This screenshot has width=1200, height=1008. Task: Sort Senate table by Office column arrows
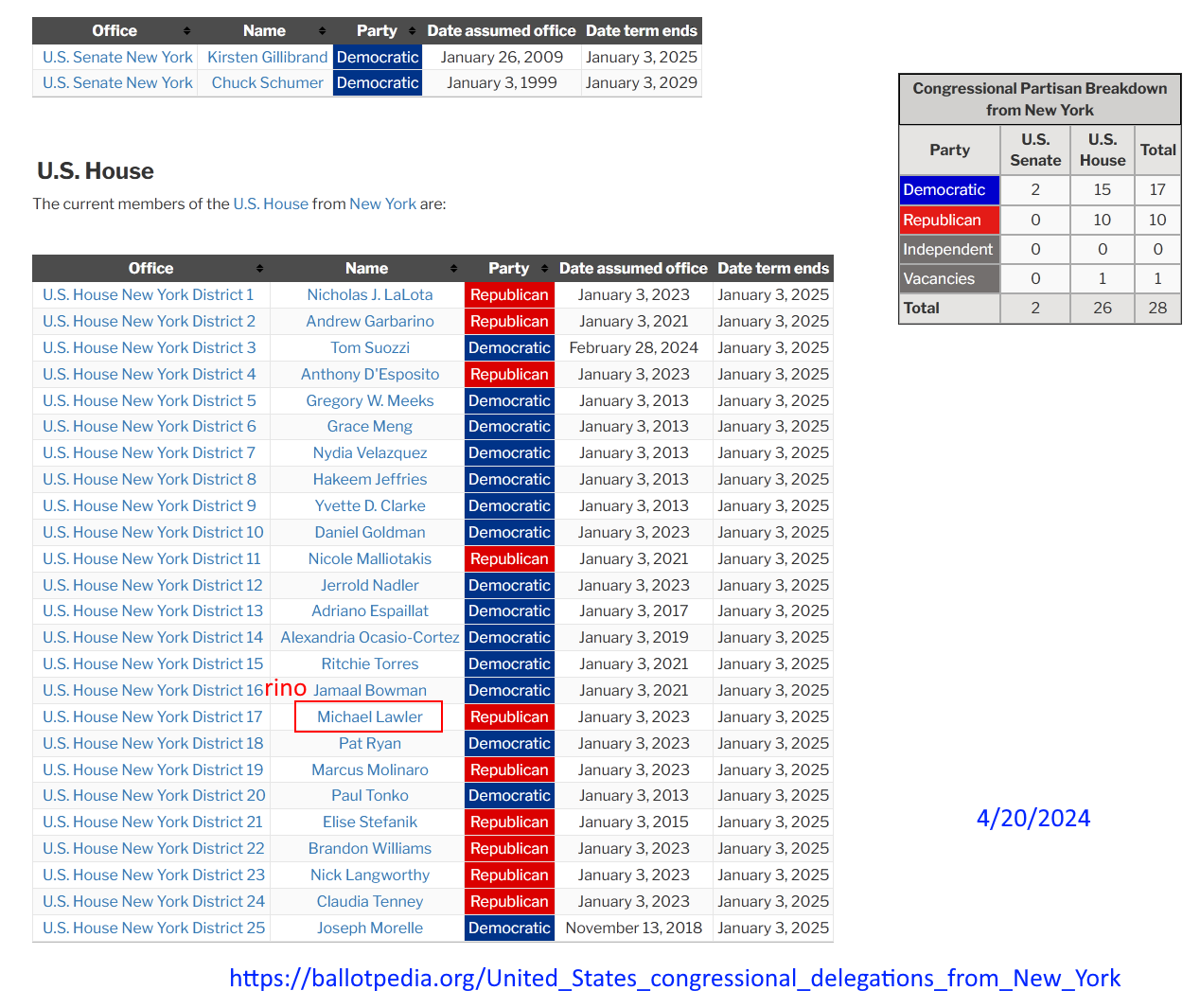[x=186, y=31]
